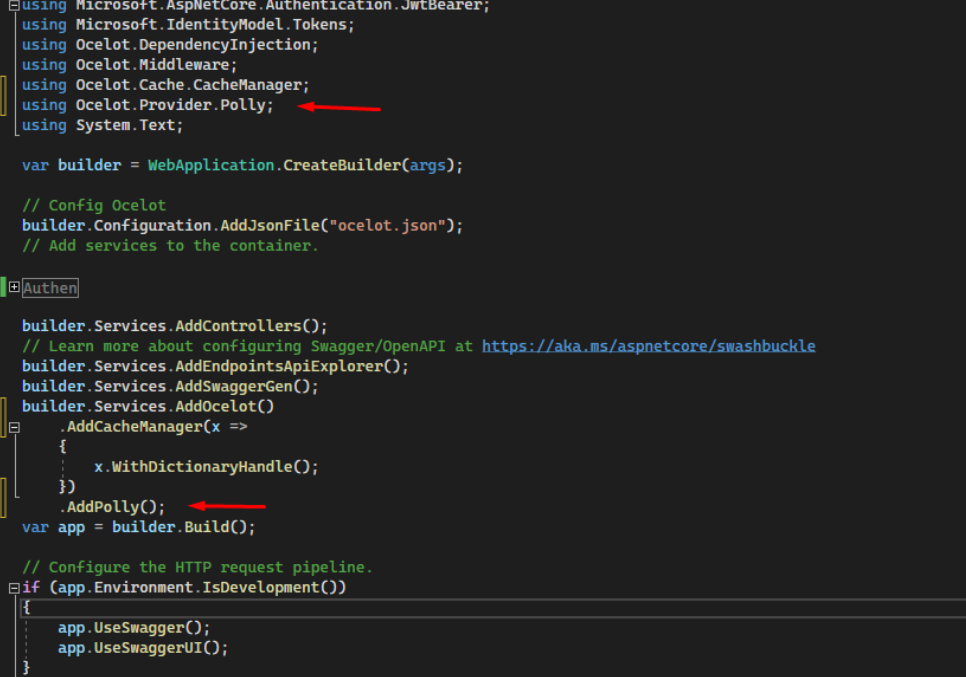Collapse the if IsDevelopment block

[14, 588]
